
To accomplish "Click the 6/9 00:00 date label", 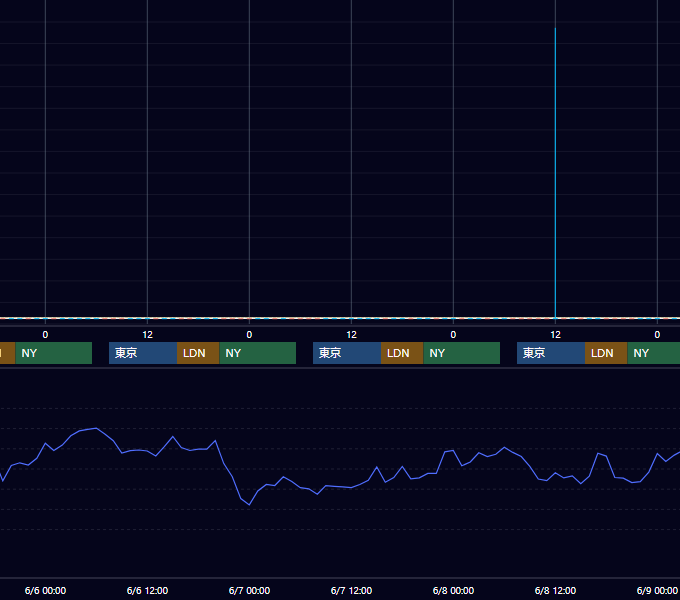I will pyautogui.click(x=657, y=590).
